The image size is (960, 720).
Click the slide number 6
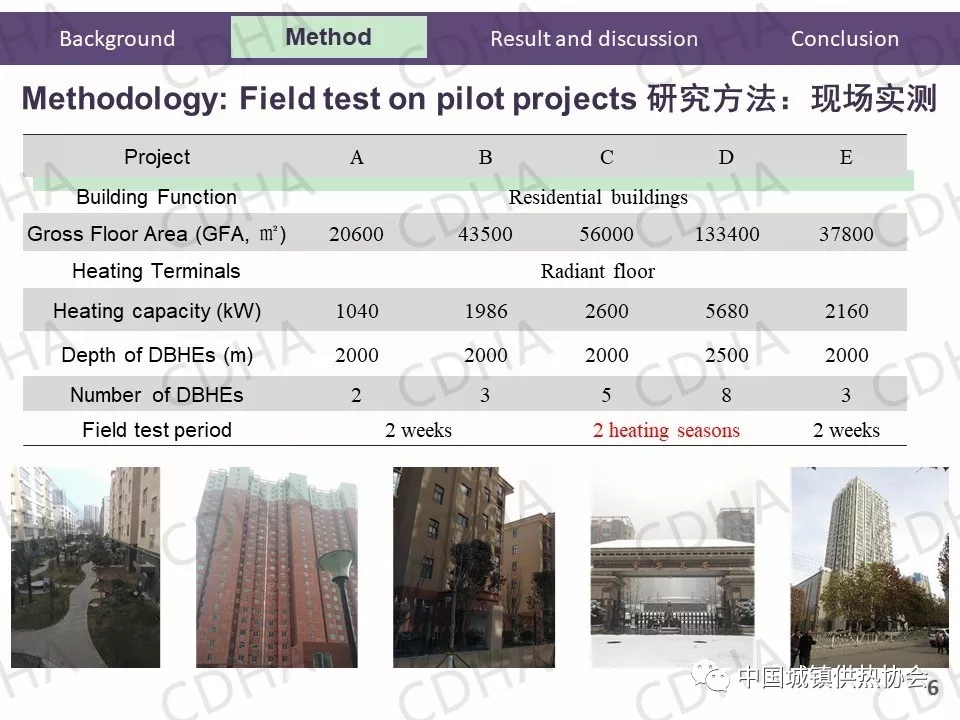933,689
